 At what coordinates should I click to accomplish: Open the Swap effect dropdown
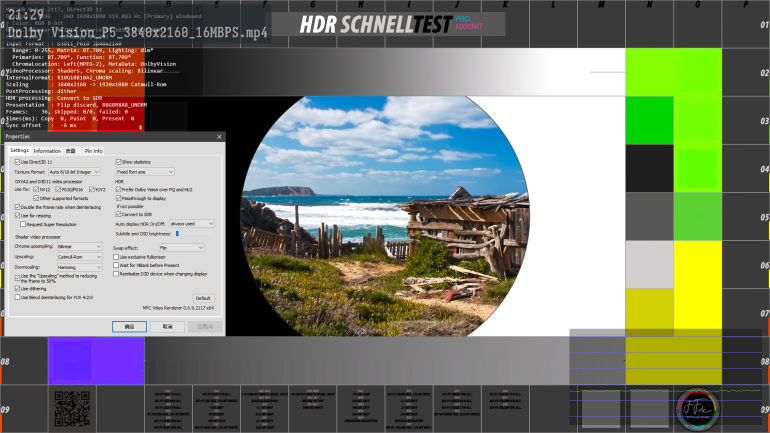(x=180, y=246)
